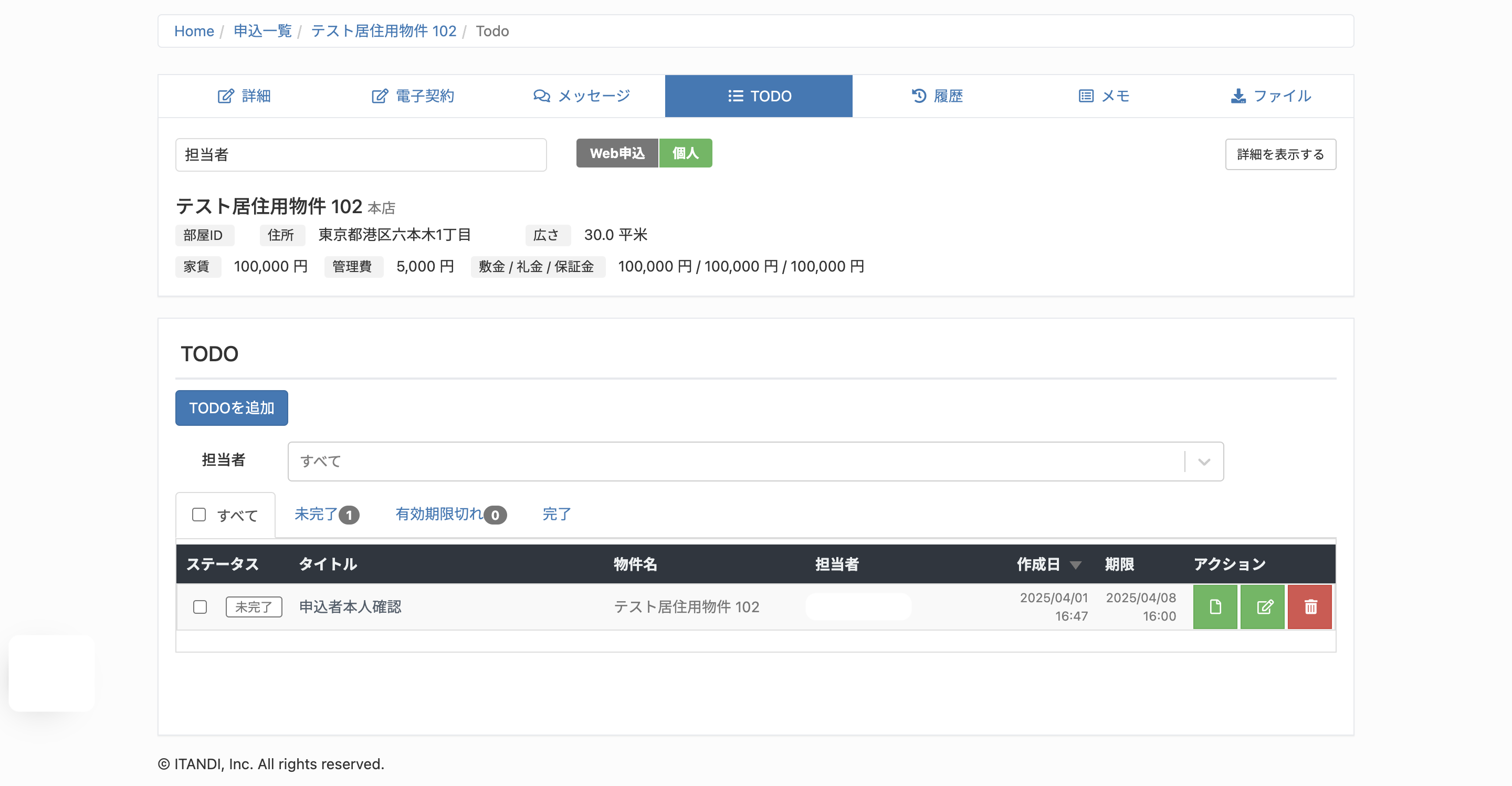Open the 担当者 filter combo box
The height and width of the screenshot is (786, 1512).
(x=755, y=462)
